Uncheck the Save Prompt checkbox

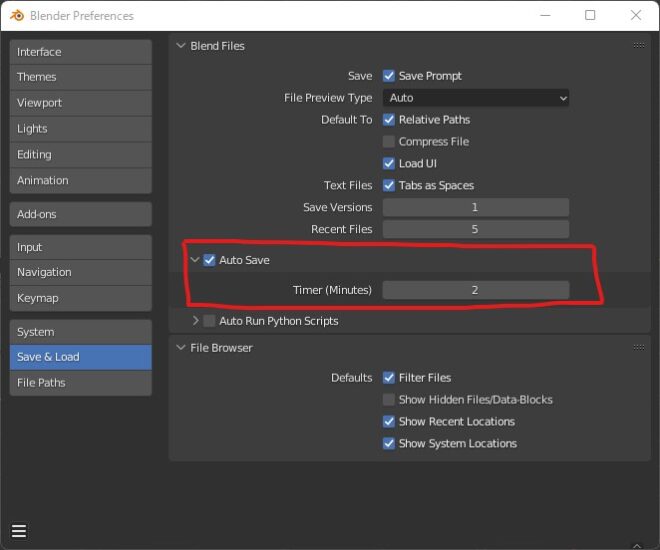[389, 76]
